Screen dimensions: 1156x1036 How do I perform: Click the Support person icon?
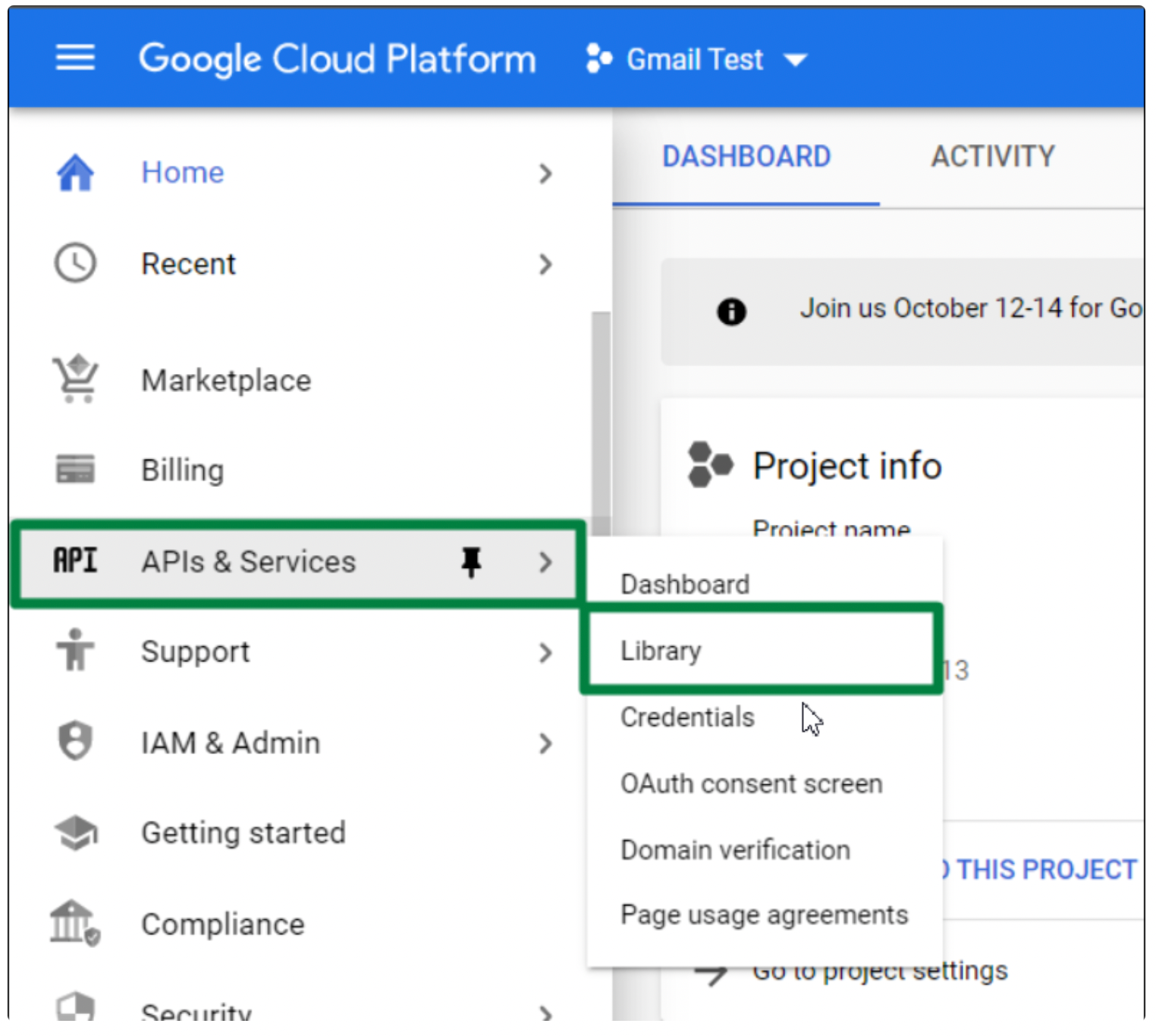click(x=75, y=650)
